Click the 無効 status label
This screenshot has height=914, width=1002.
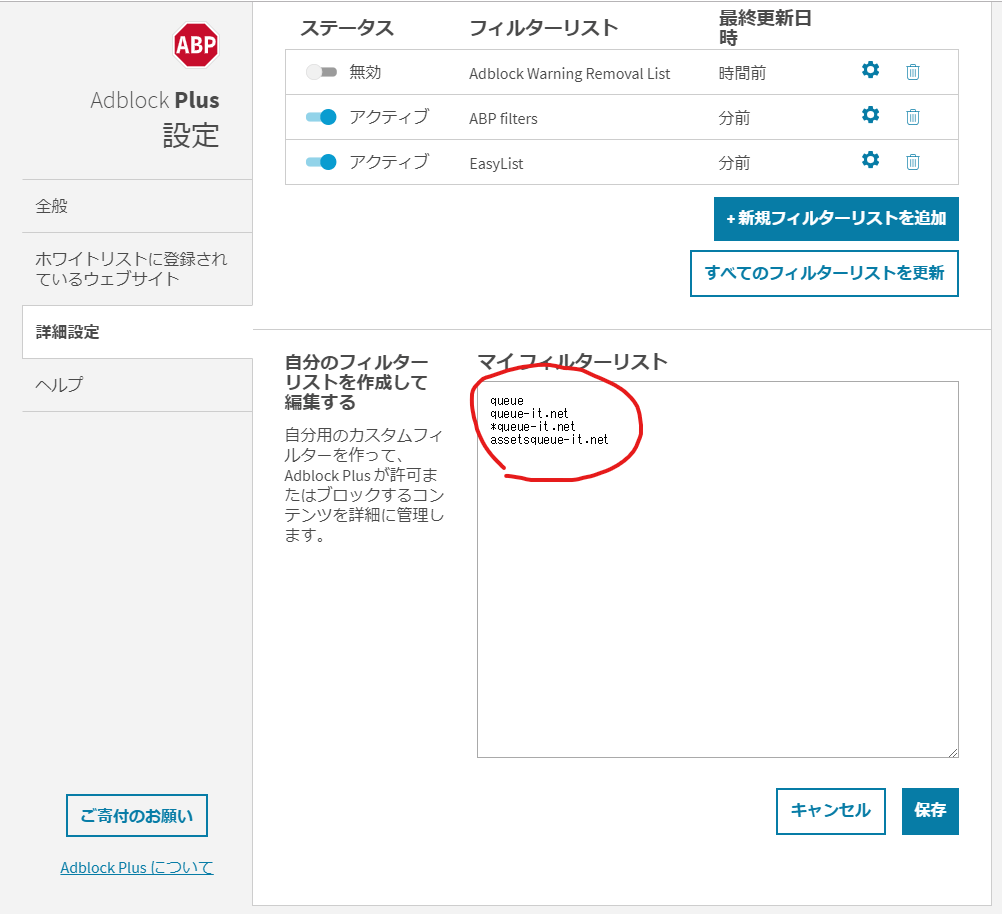coord(365,72)
